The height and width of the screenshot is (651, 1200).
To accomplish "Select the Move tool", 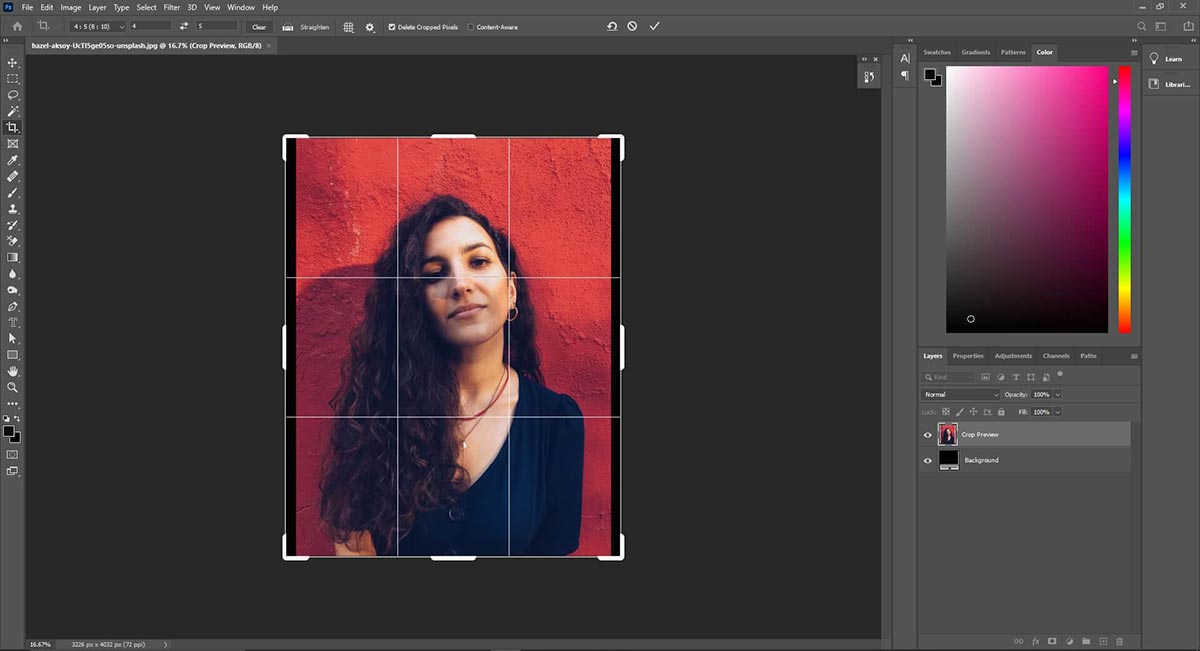I will point(13,62).
